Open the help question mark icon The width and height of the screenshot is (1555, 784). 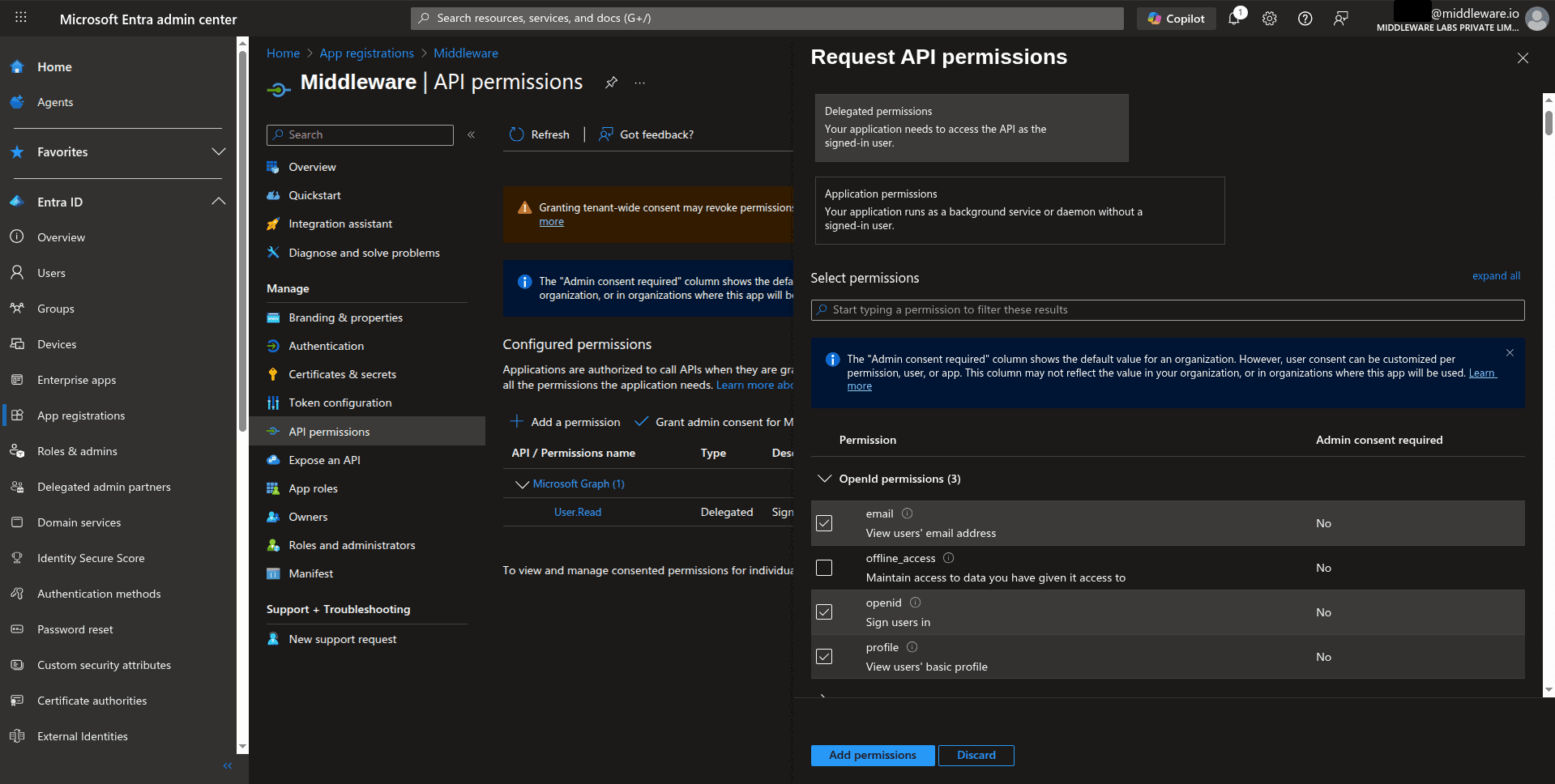(1305, 18)
